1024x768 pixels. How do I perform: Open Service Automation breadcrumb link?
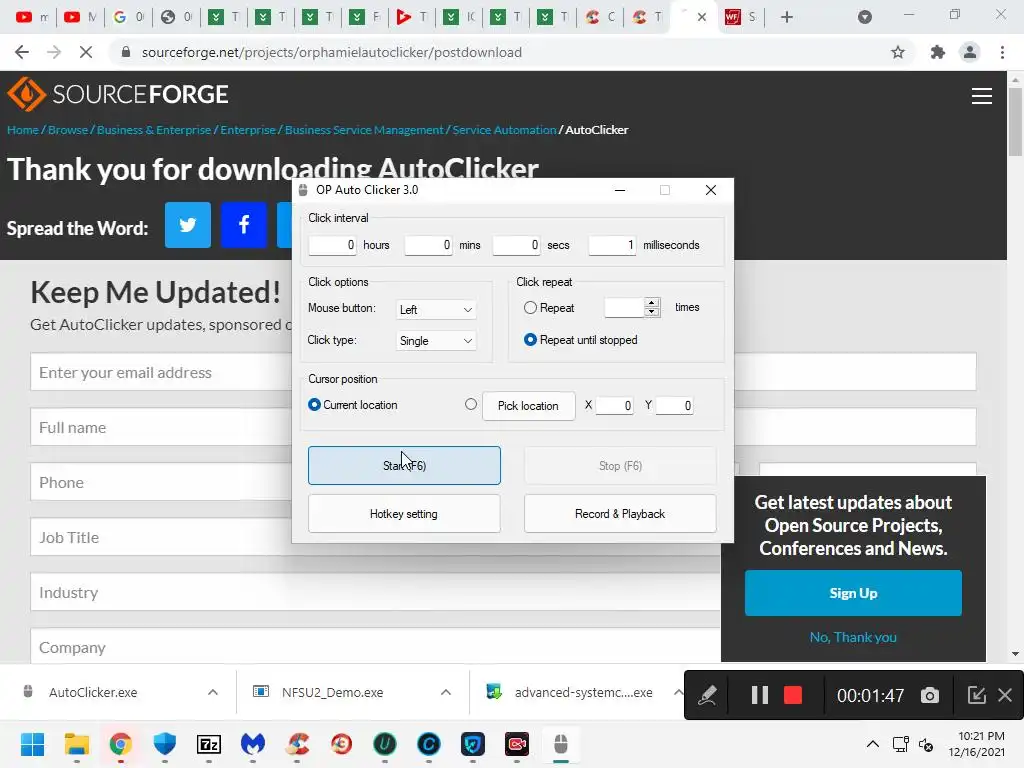[x=504, y=130]
